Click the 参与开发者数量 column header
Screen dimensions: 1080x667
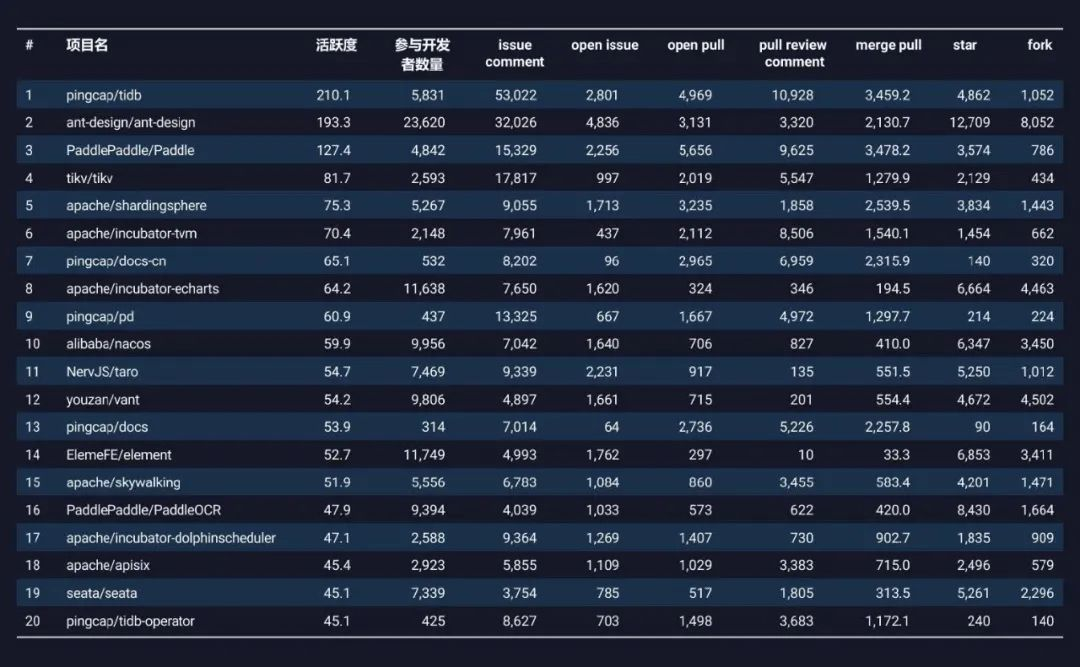pyautogui.click(x=422, y=54)
